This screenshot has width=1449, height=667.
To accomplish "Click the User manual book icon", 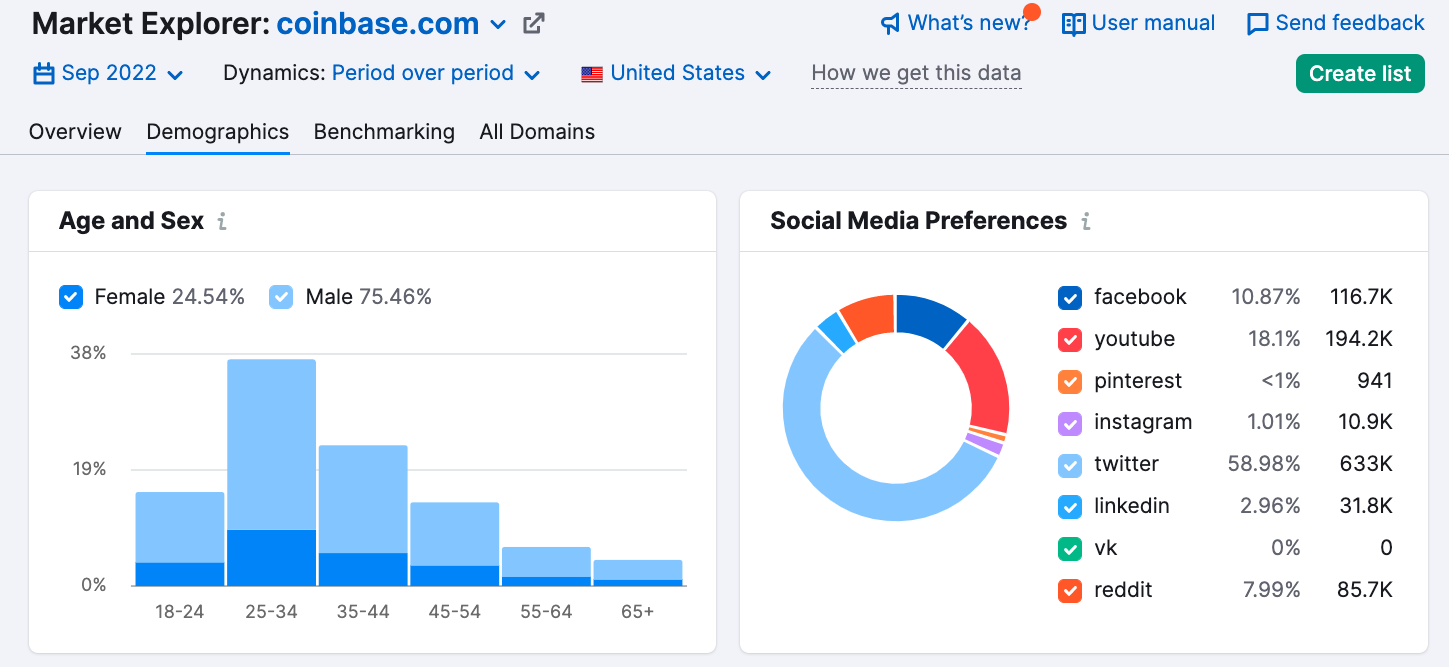I will [x=1073, y=23].
